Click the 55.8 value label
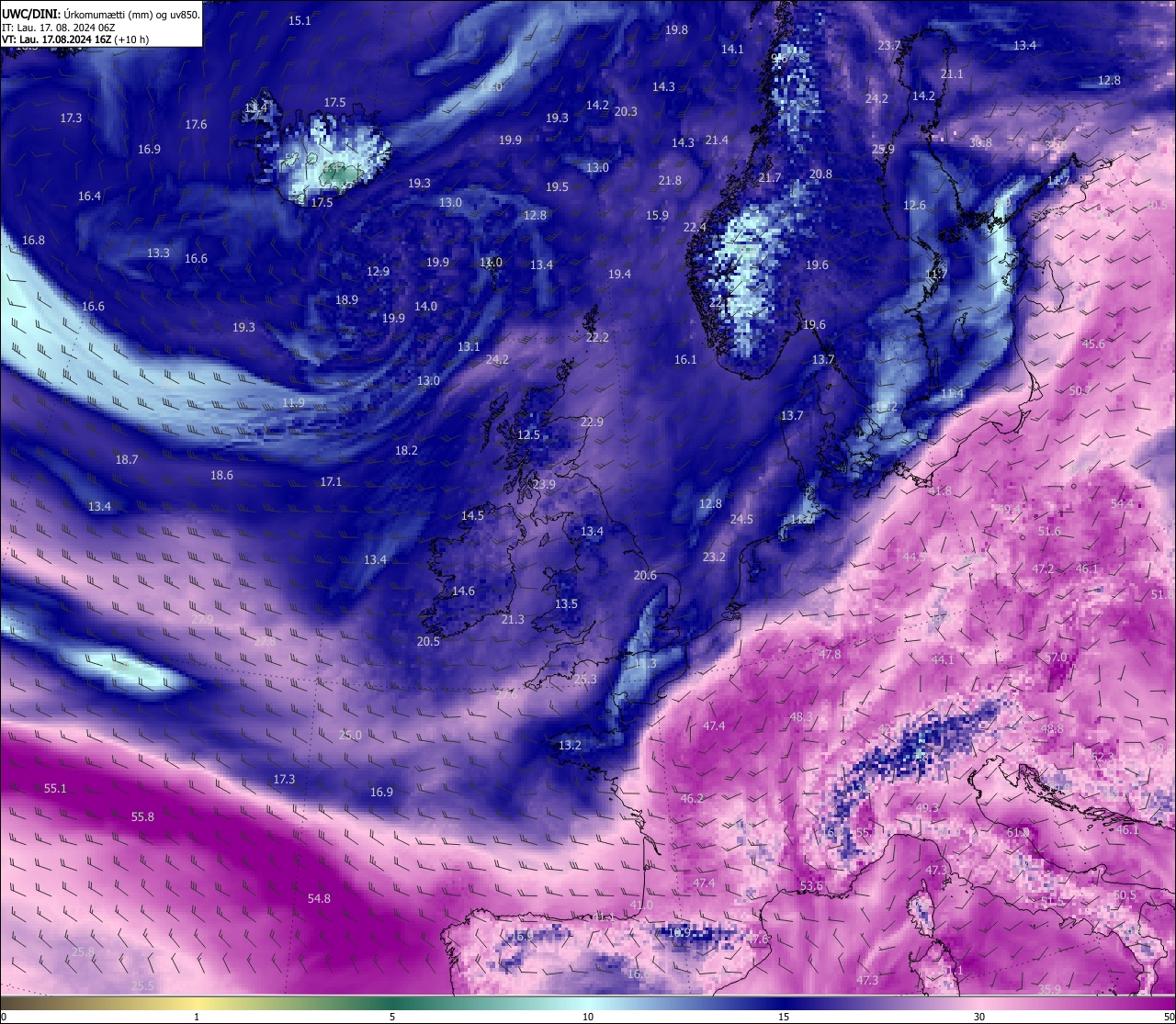This screenshot has height=1024, width=1176. click(142, 816)
